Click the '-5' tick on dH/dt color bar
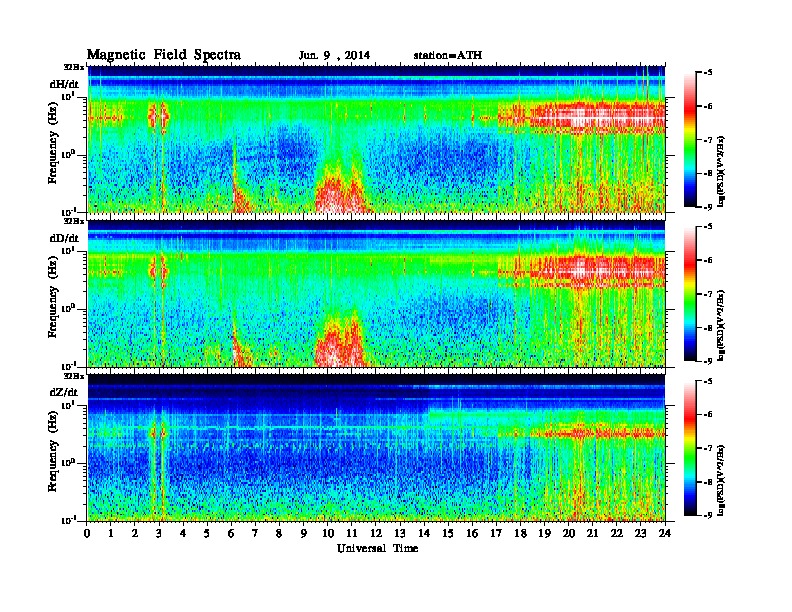This screenshot has width=792, height=612. click(708, 73)
